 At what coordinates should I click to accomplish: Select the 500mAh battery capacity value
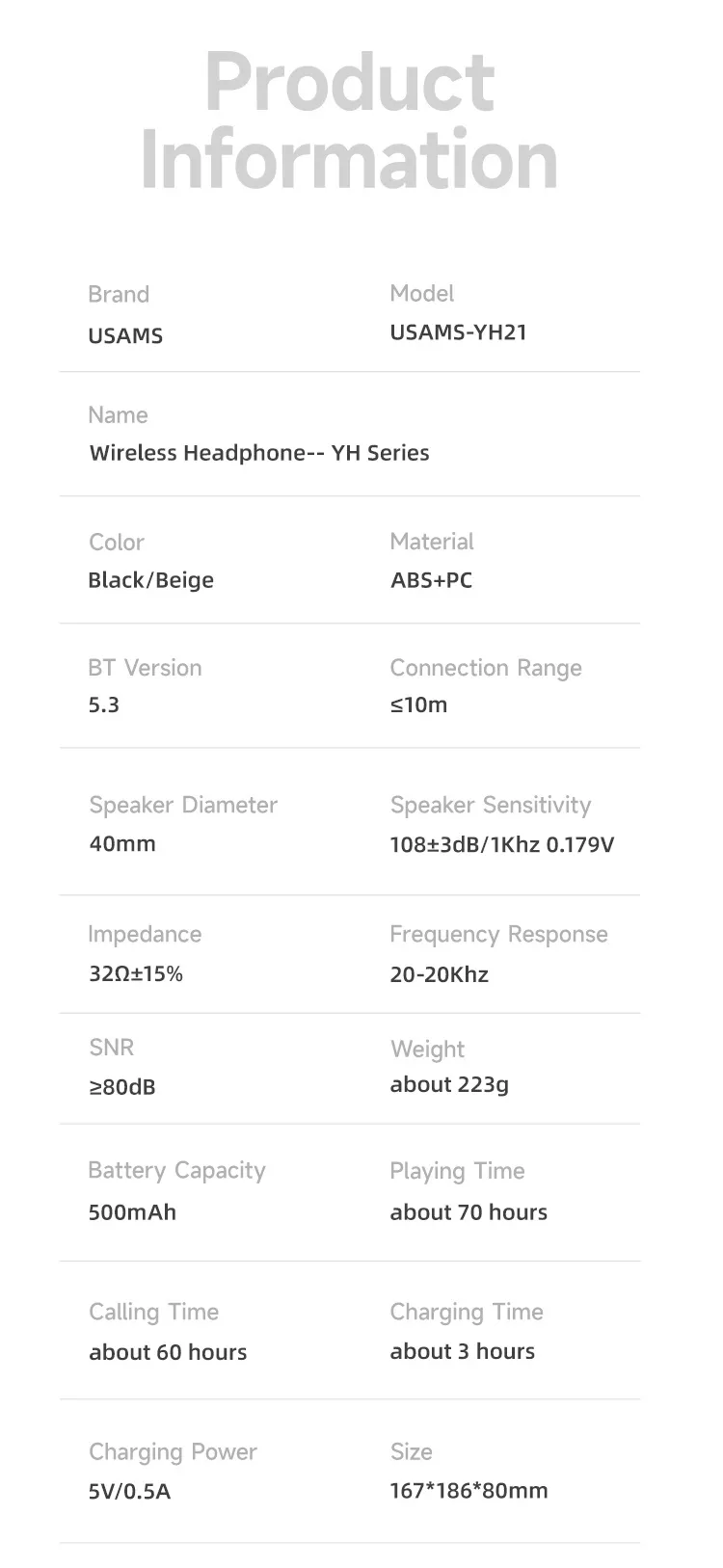pyautogui.click(x=132, y=1212)
